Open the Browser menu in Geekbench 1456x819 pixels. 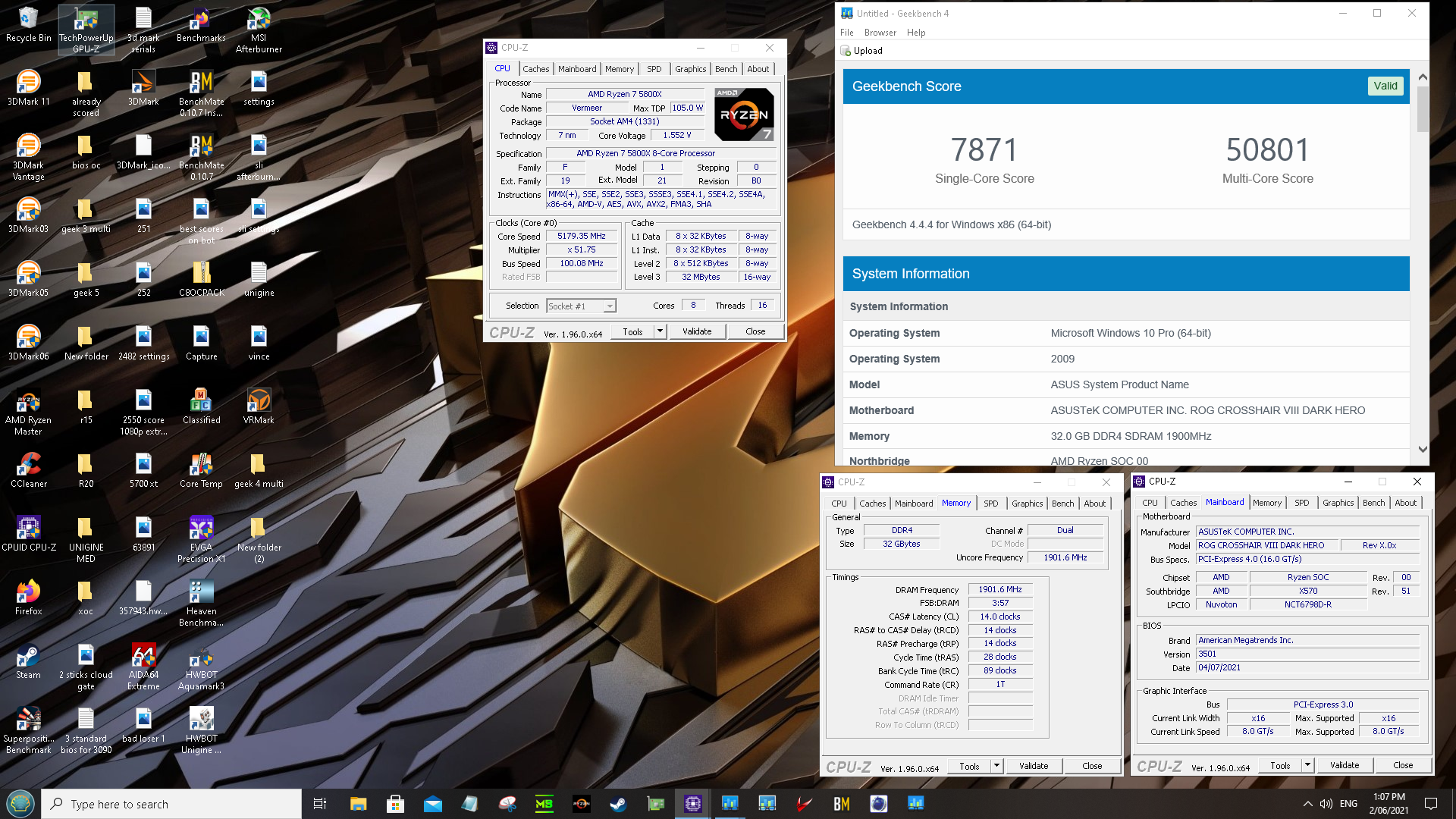click(880, 33)
